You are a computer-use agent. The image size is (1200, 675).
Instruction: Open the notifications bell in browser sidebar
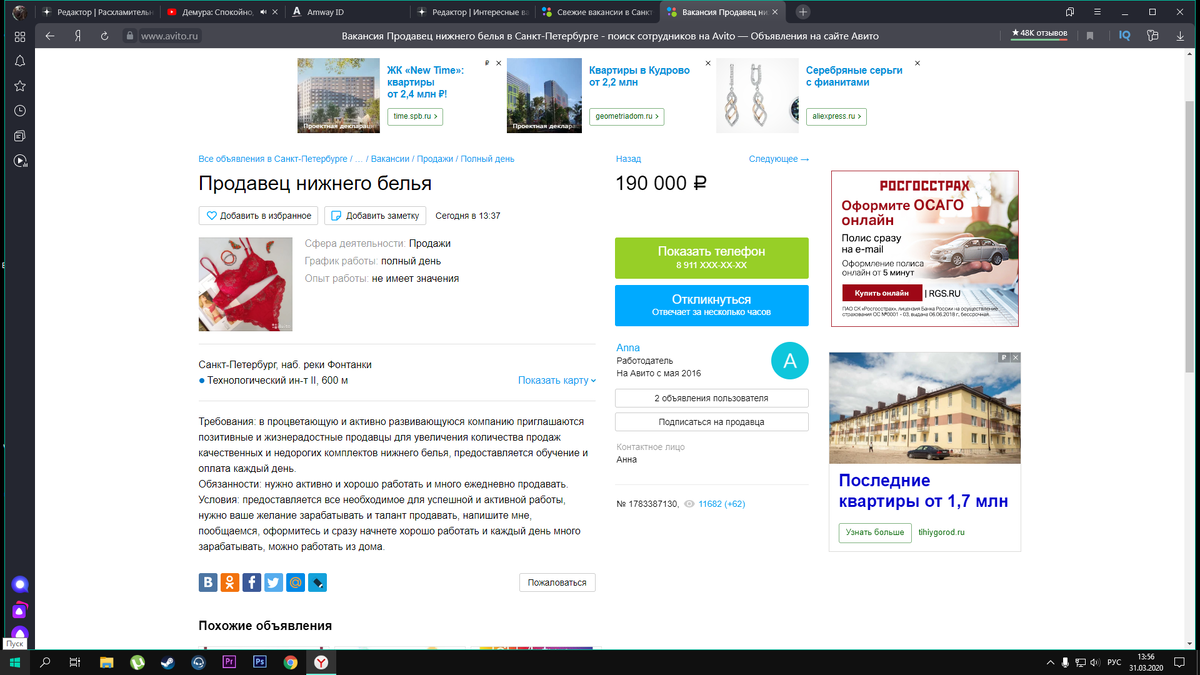(x=20, y=61)
